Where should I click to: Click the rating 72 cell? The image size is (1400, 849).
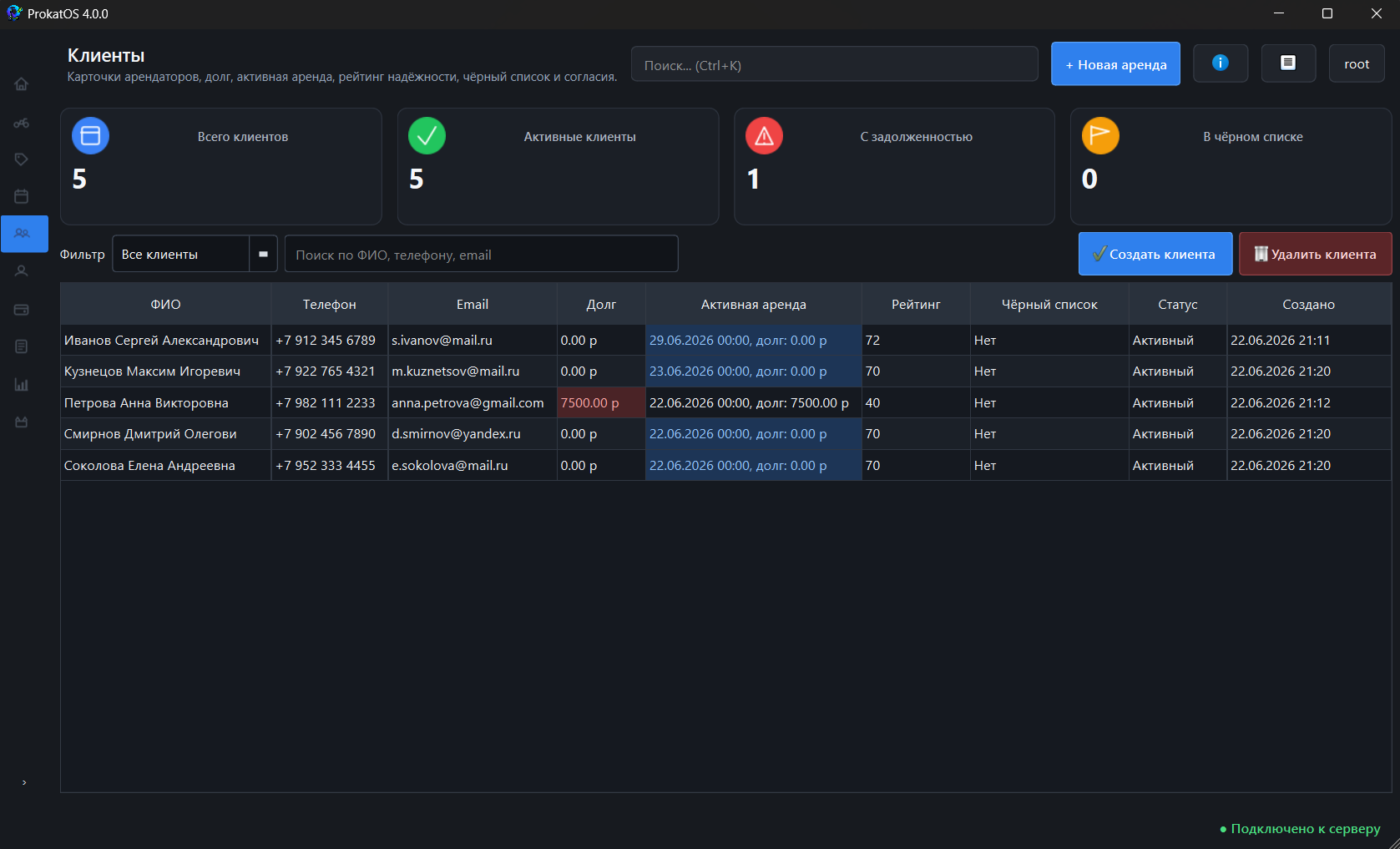coord(916,341)
